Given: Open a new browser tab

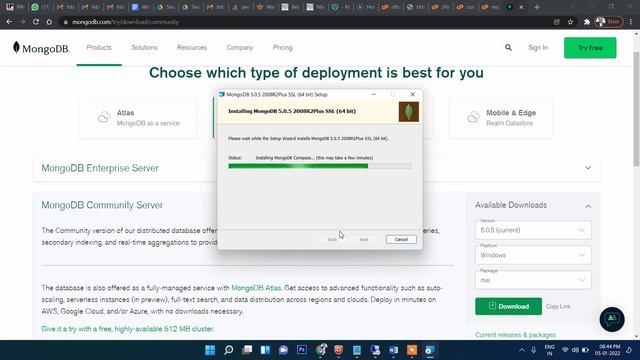Looking at the screenshot, I should click(x=537, y=7).
